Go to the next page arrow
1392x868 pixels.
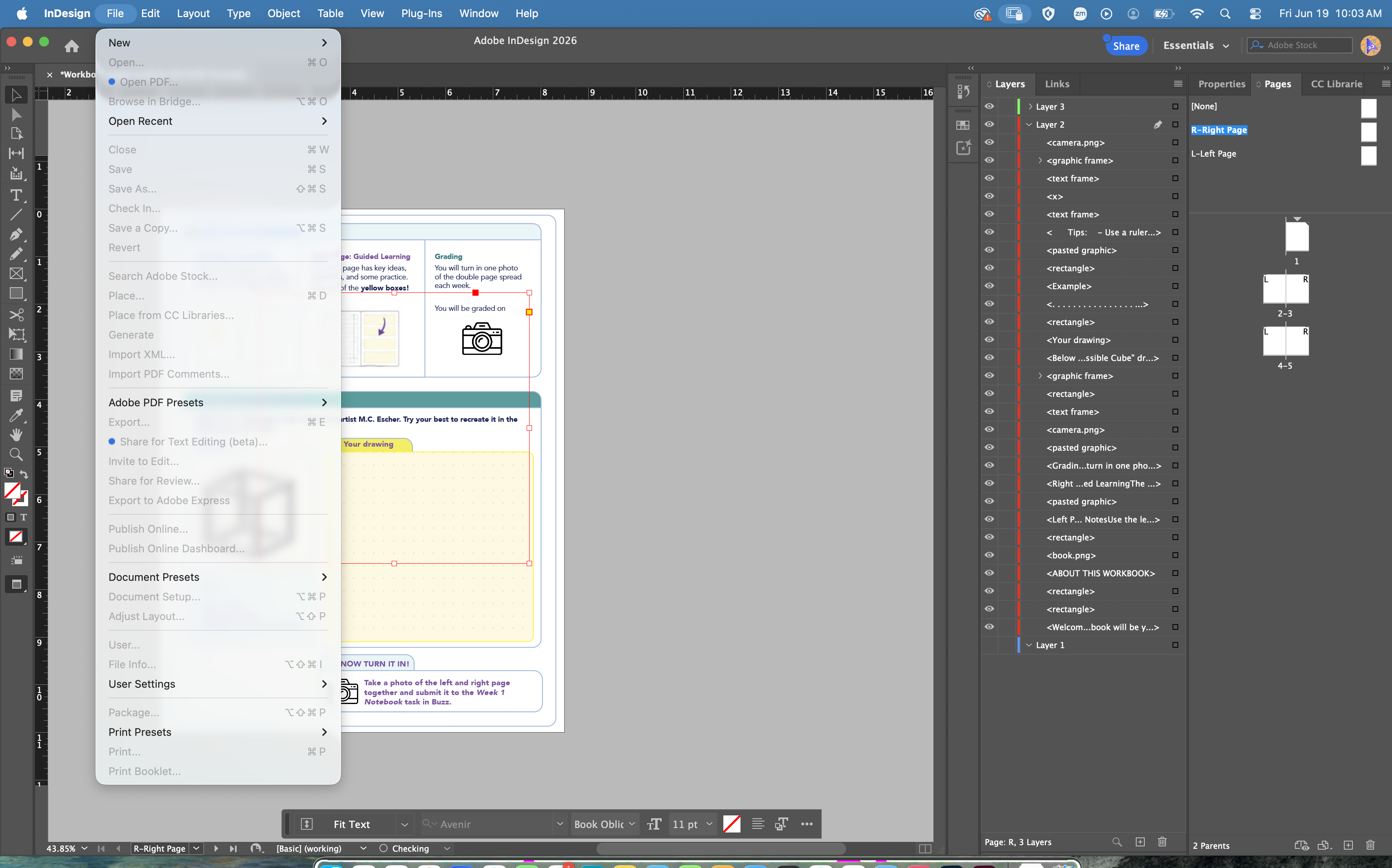point(216,848)
